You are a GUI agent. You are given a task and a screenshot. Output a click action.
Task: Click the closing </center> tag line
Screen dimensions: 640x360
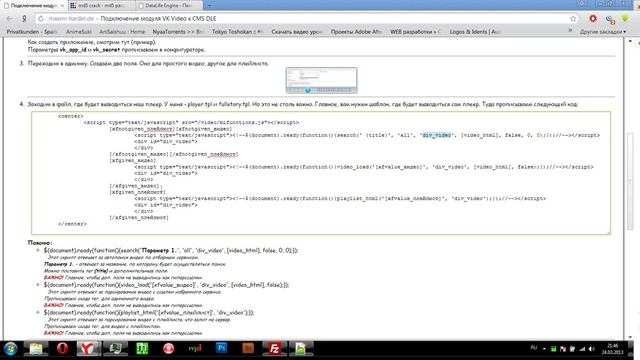tap(72, 224)
